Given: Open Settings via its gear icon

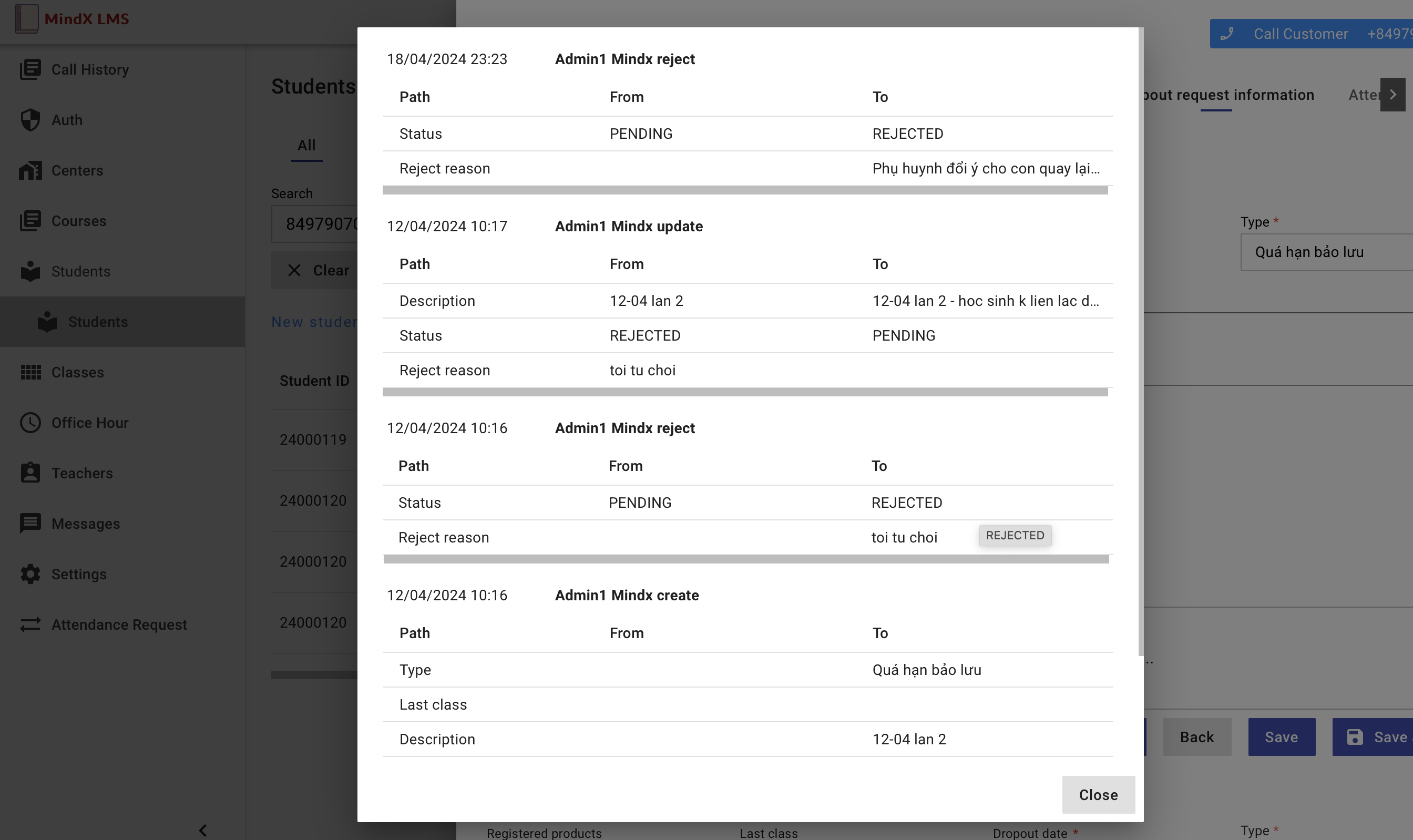Looking at the screenshot, I should click(x=30, y=574).
